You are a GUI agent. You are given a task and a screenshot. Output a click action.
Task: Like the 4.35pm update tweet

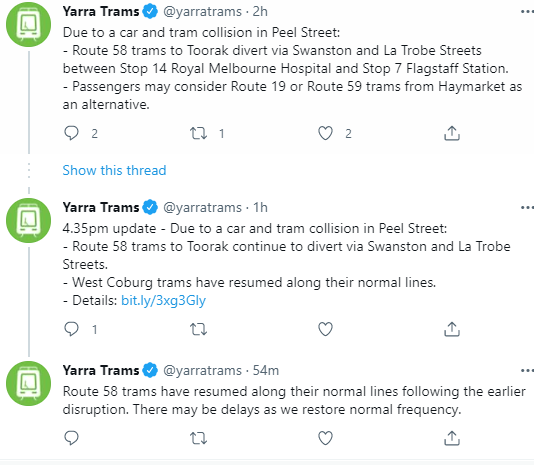[x=325, y=329]
